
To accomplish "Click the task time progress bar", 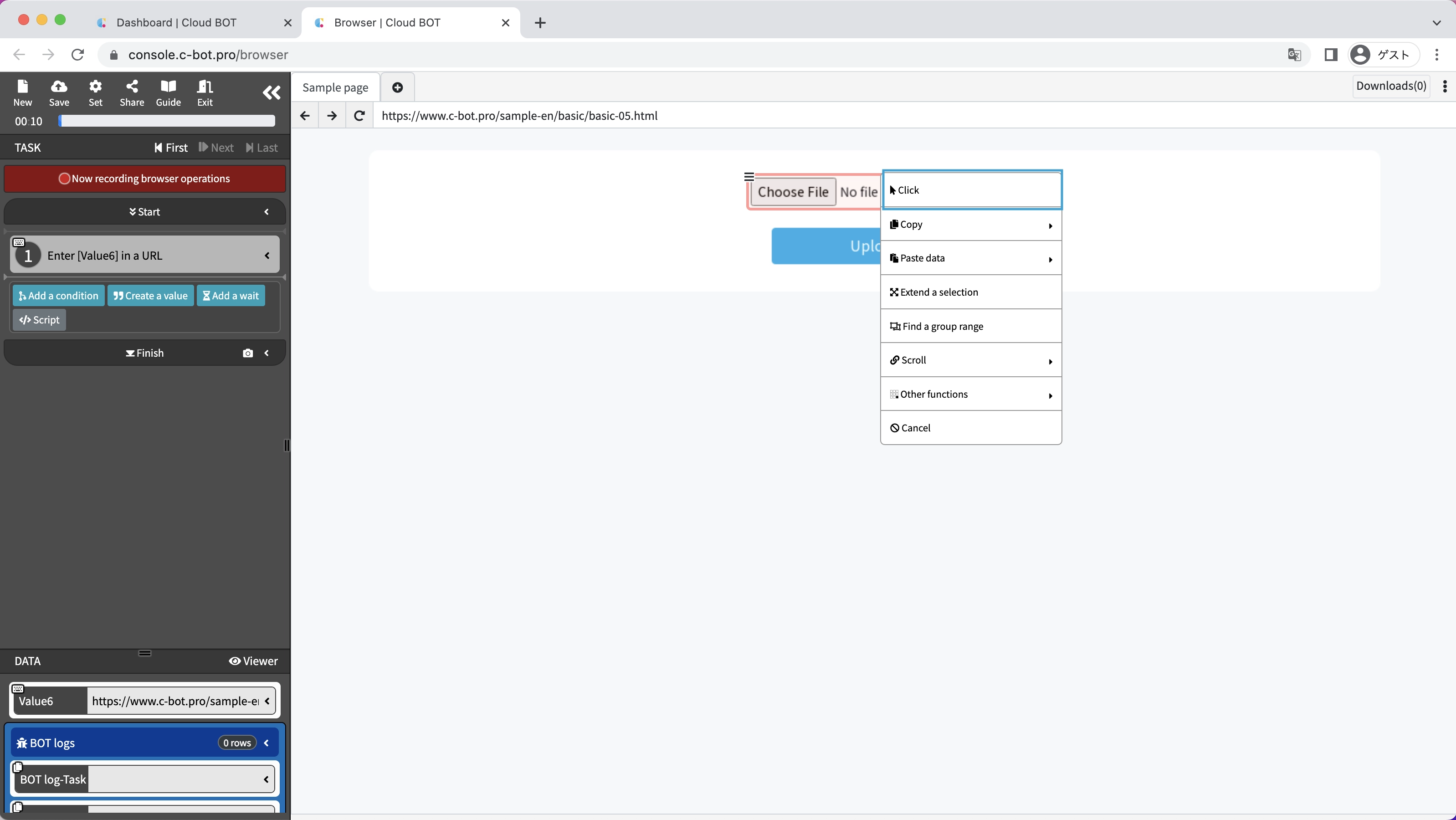I will [x=167, y=121].
